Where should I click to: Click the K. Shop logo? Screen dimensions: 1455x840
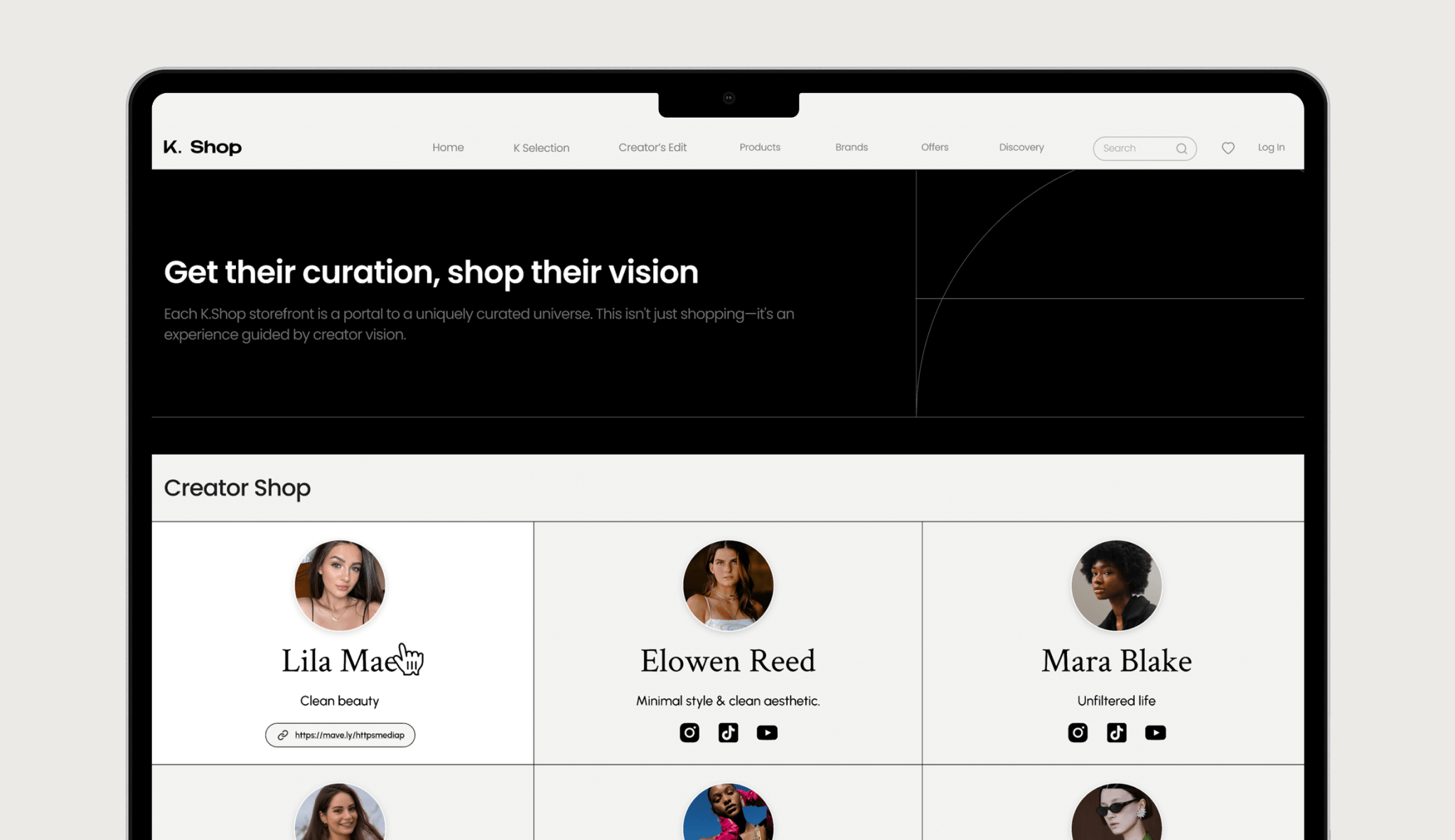pos(202,147)
